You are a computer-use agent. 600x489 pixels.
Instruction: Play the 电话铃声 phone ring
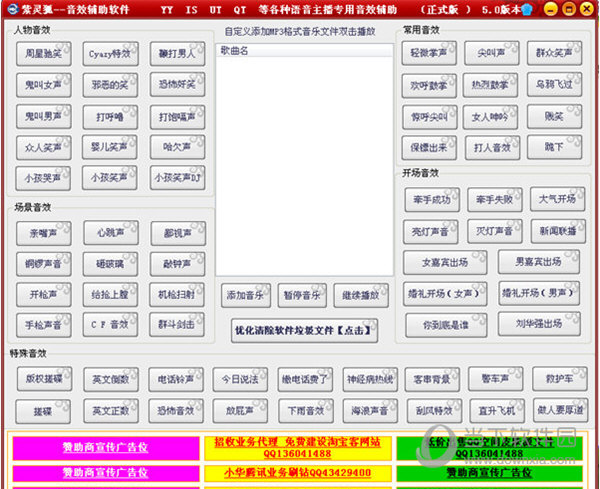tap(176, 380)
